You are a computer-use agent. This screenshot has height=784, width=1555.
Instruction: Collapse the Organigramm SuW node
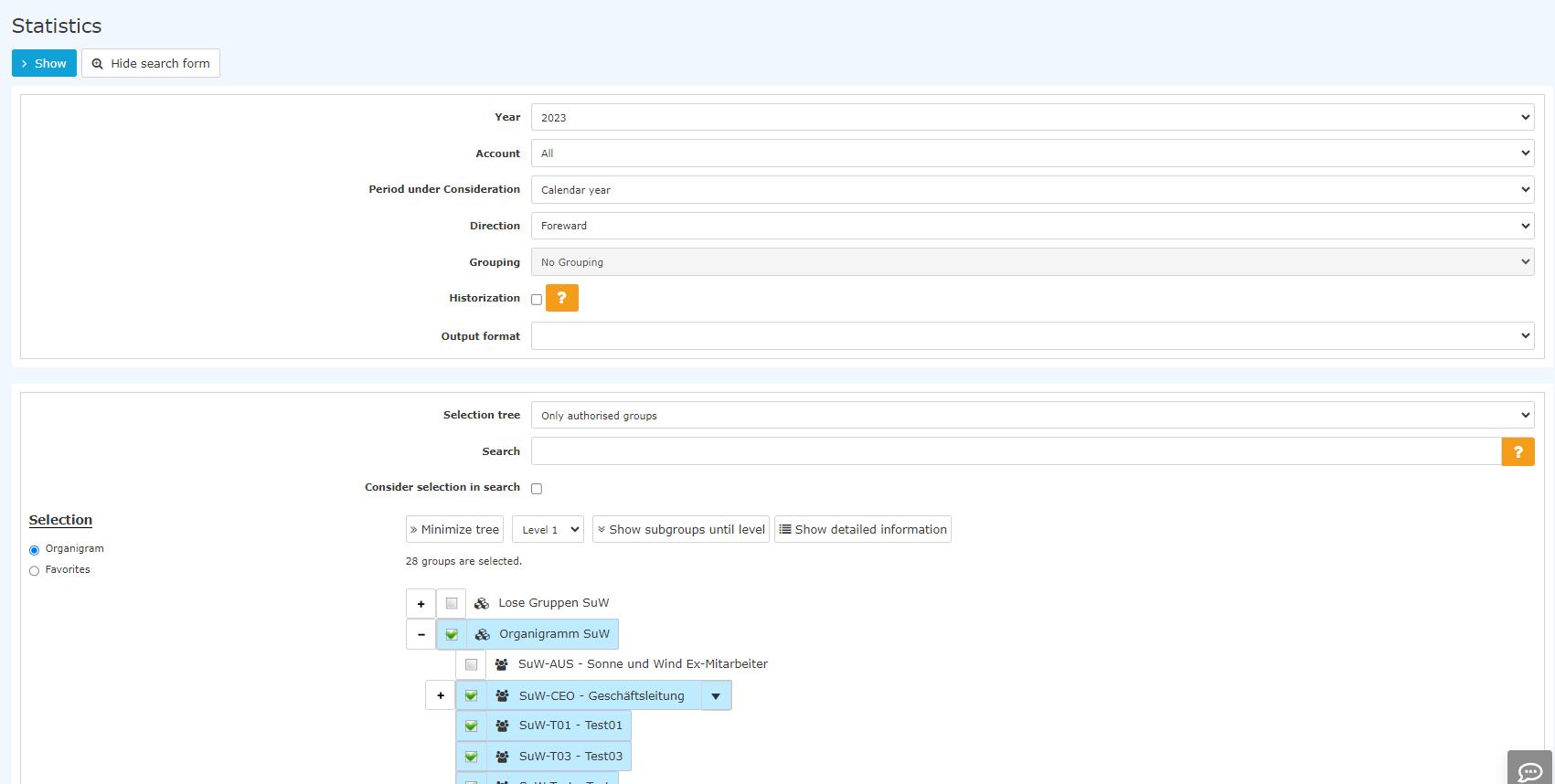point(421,634)
